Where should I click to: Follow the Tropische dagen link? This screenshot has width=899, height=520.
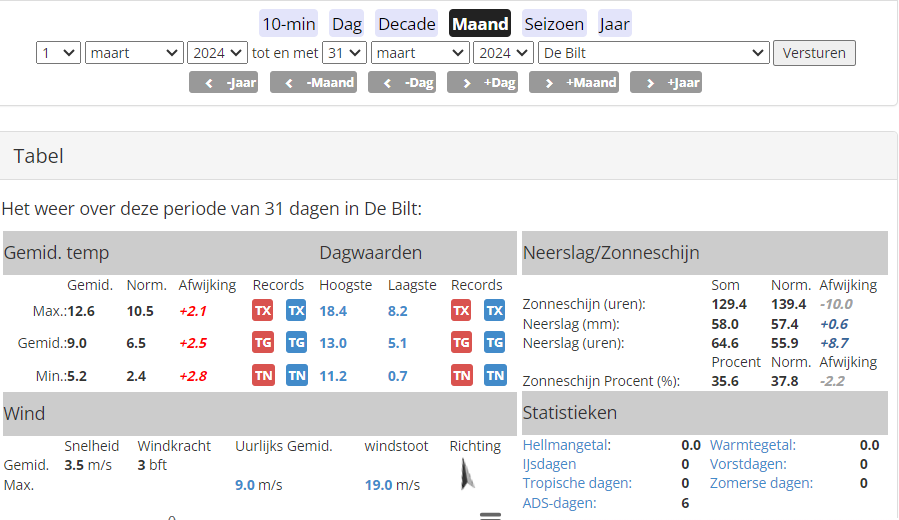577,483
